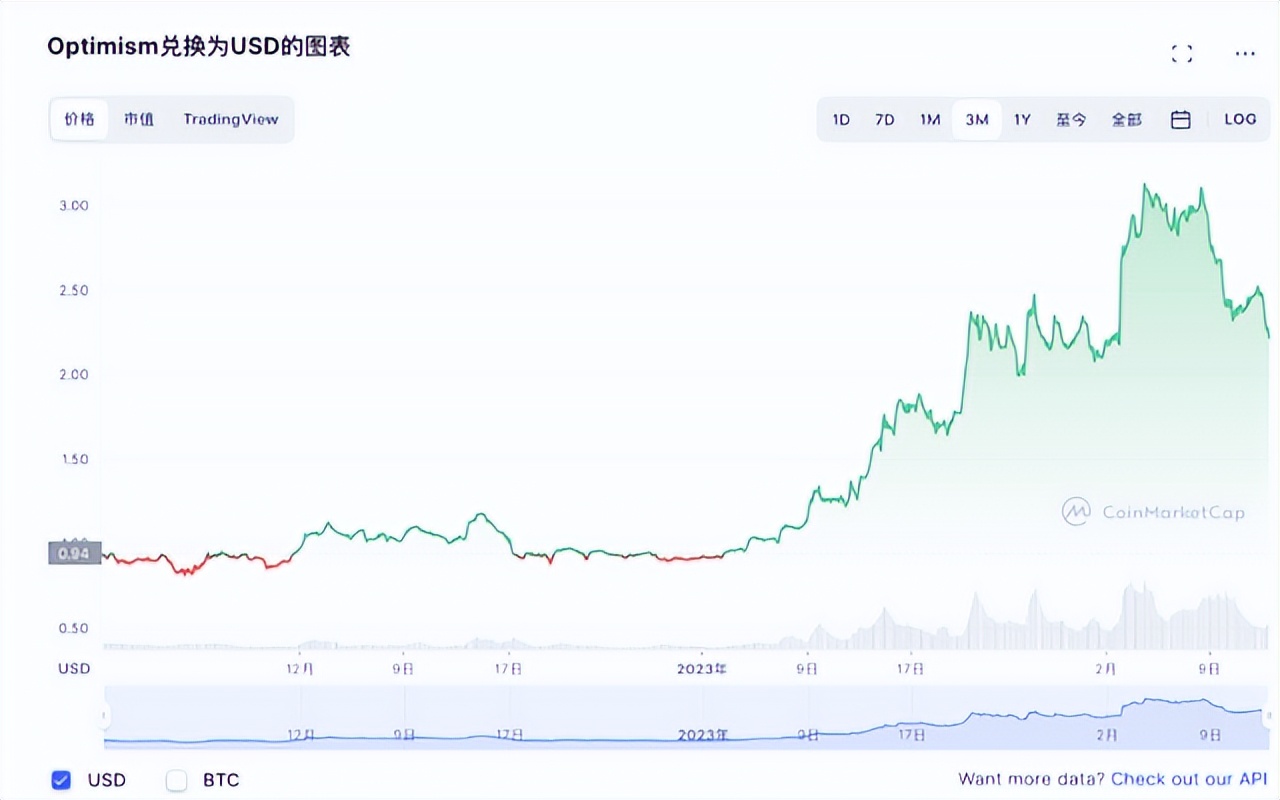This screenshot has height=800, width=1280.
Task: Click the right handle of the range navigator
Action: [1267, 716]
